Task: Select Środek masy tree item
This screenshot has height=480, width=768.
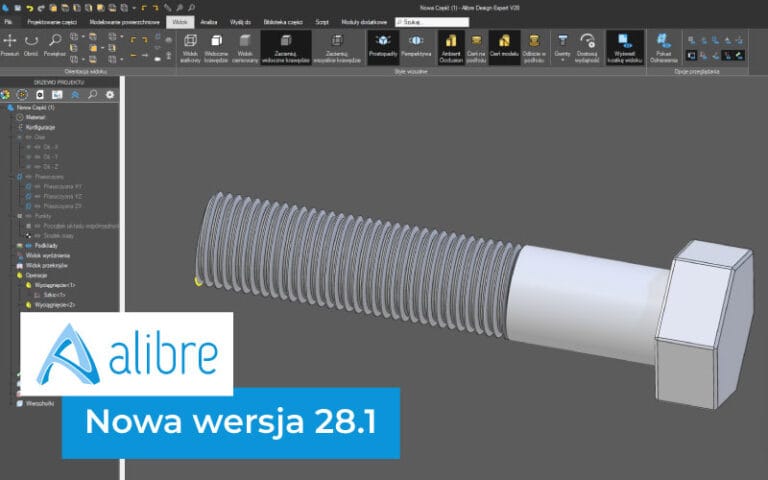Action: coord(58,236)
